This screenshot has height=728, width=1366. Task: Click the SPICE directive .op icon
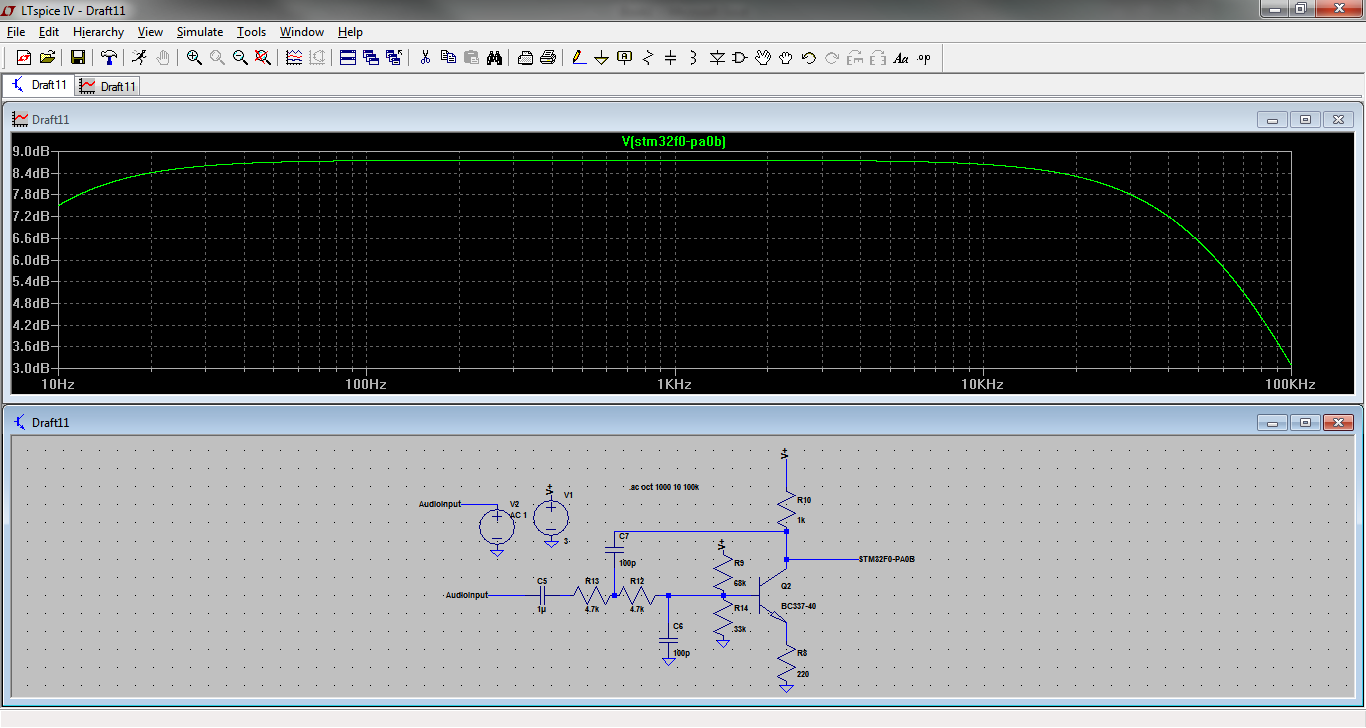pyautogui.click(x=924, y=58)
